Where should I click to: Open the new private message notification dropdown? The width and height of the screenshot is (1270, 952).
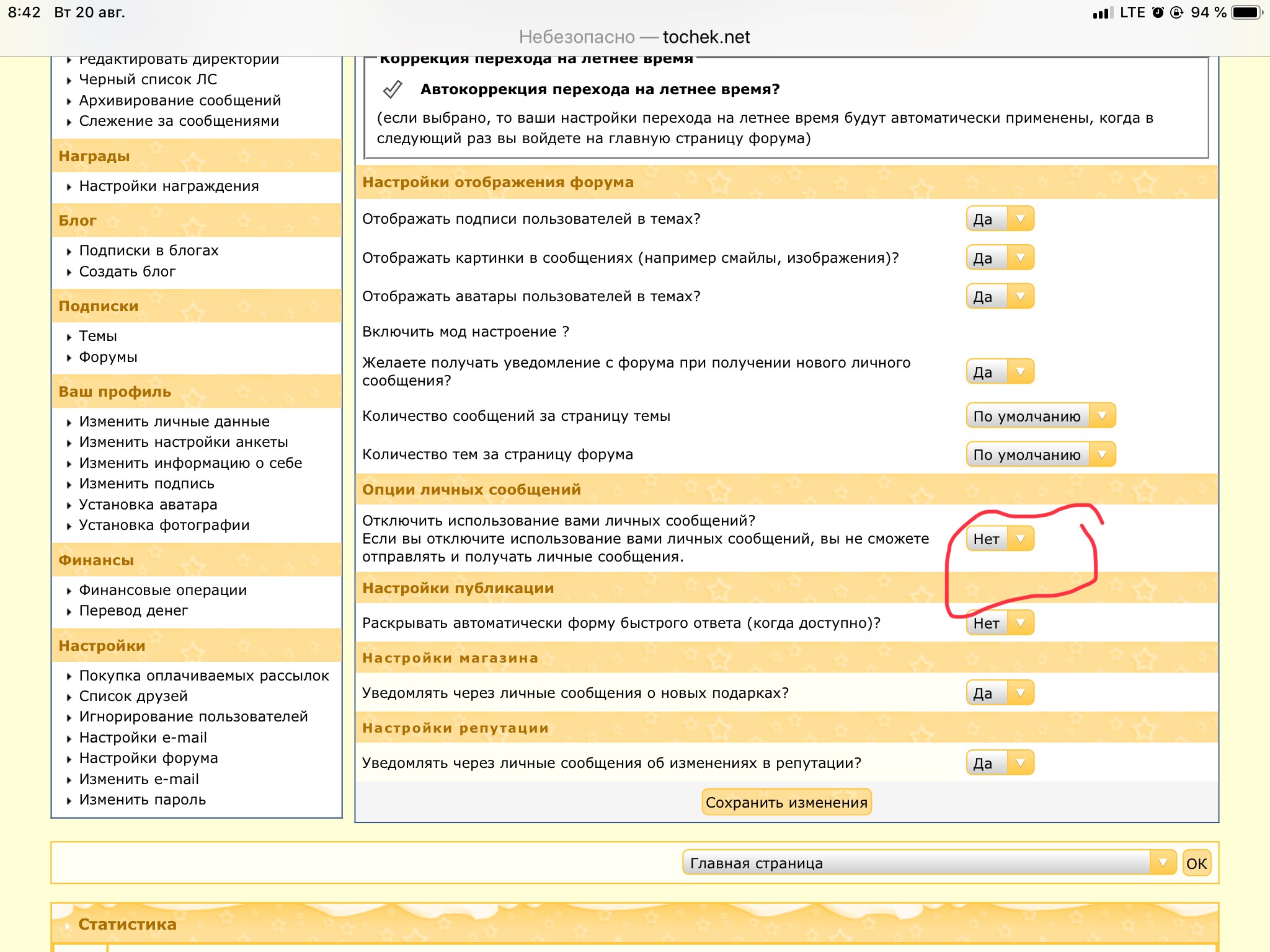coord(1000,372)
